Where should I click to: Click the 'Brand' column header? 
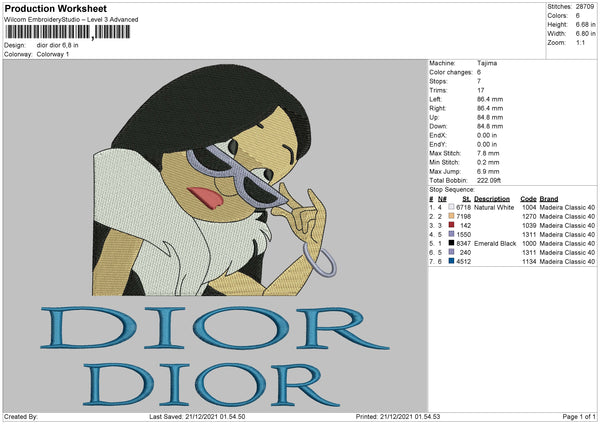click(x=549, y=199)
